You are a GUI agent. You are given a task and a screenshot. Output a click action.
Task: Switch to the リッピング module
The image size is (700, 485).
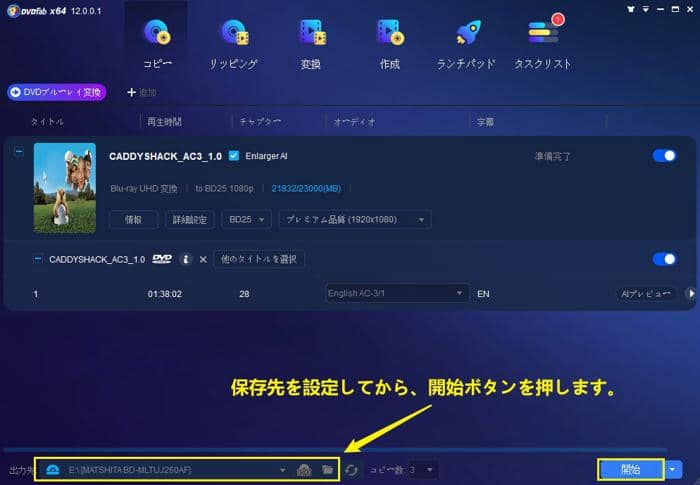234,43
